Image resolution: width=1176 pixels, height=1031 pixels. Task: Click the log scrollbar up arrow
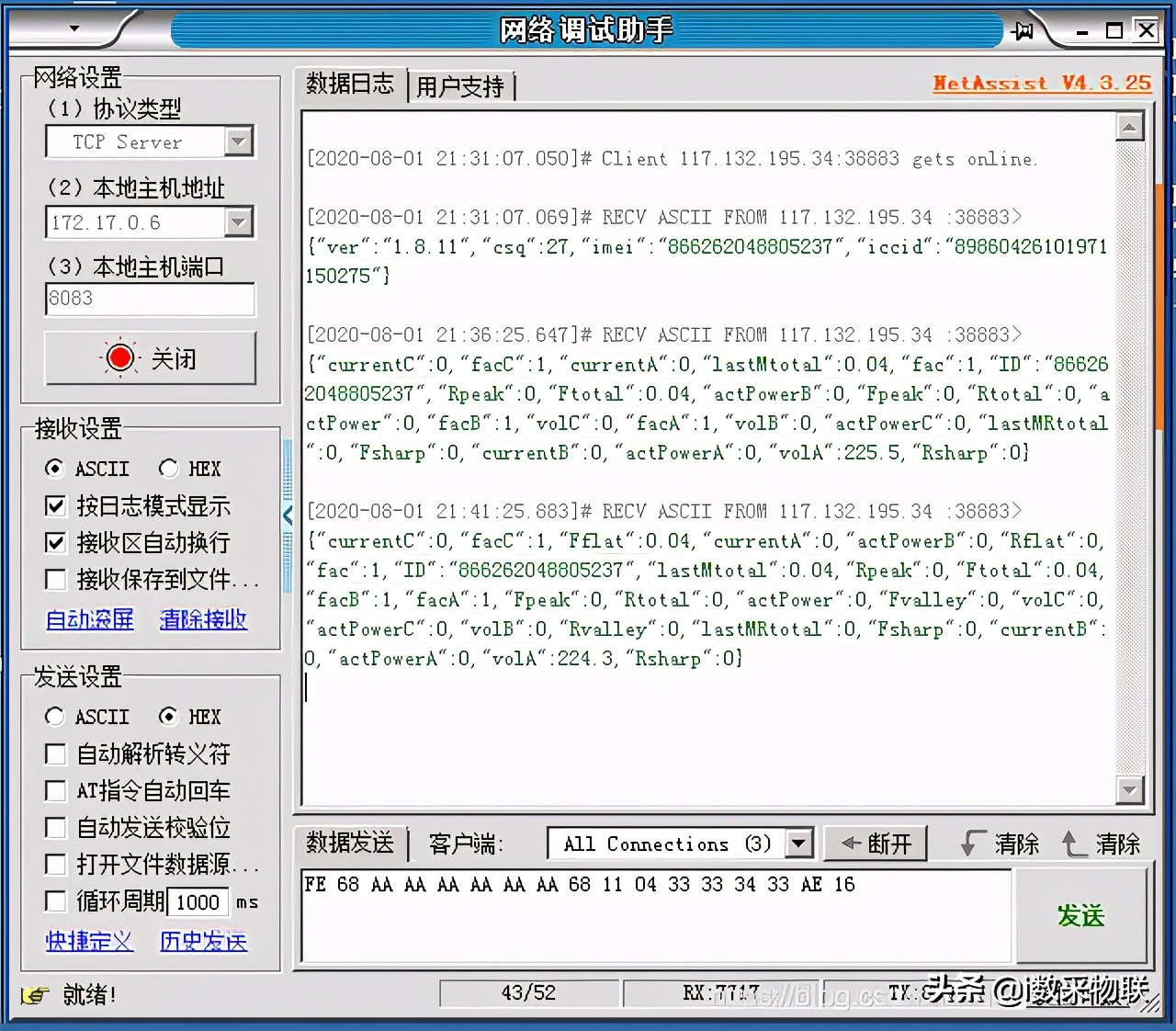[x=1129, y=126]
